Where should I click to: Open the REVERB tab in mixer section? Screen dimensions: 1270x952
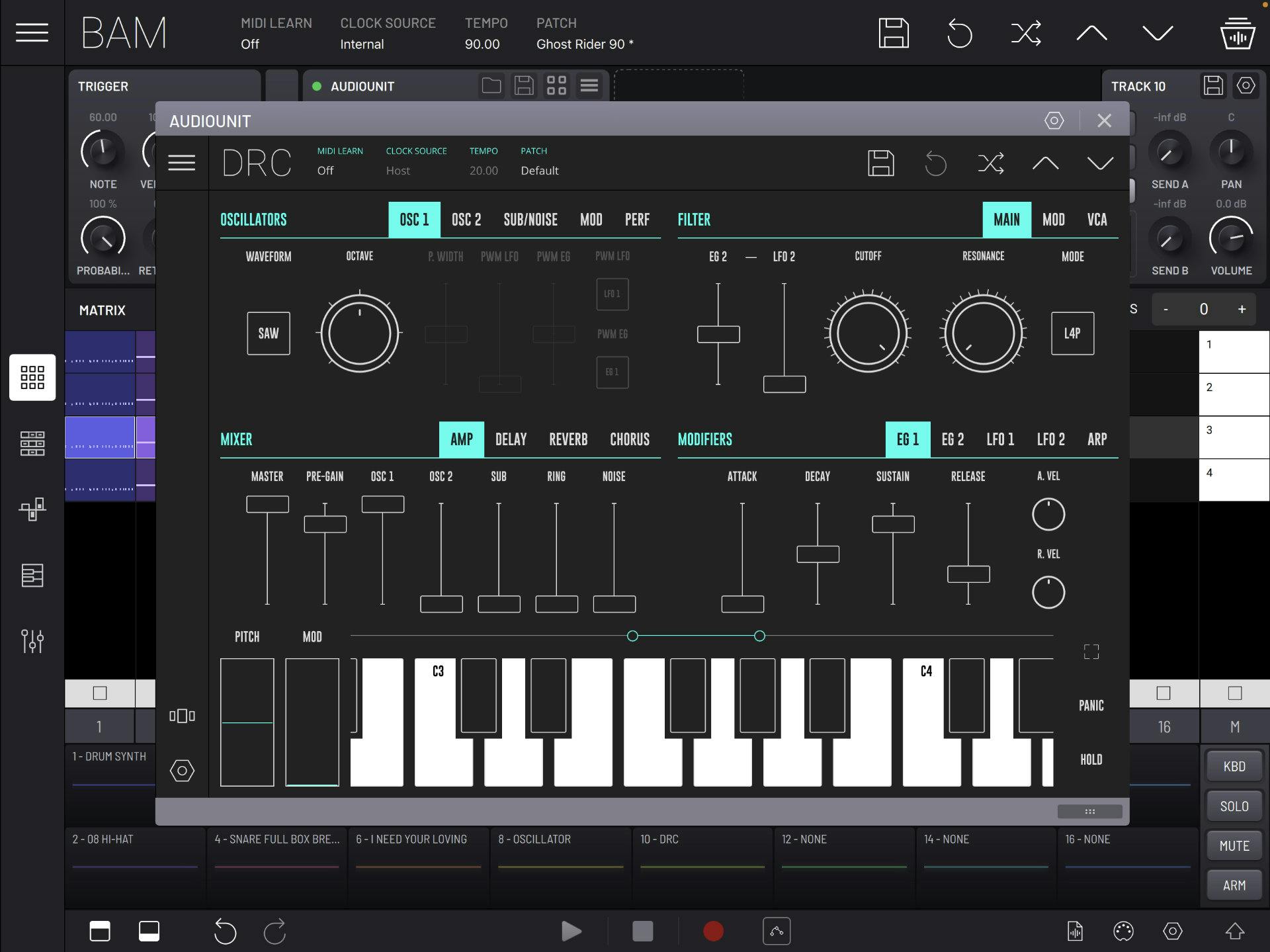pyautogui.click(x=568, y=439)
